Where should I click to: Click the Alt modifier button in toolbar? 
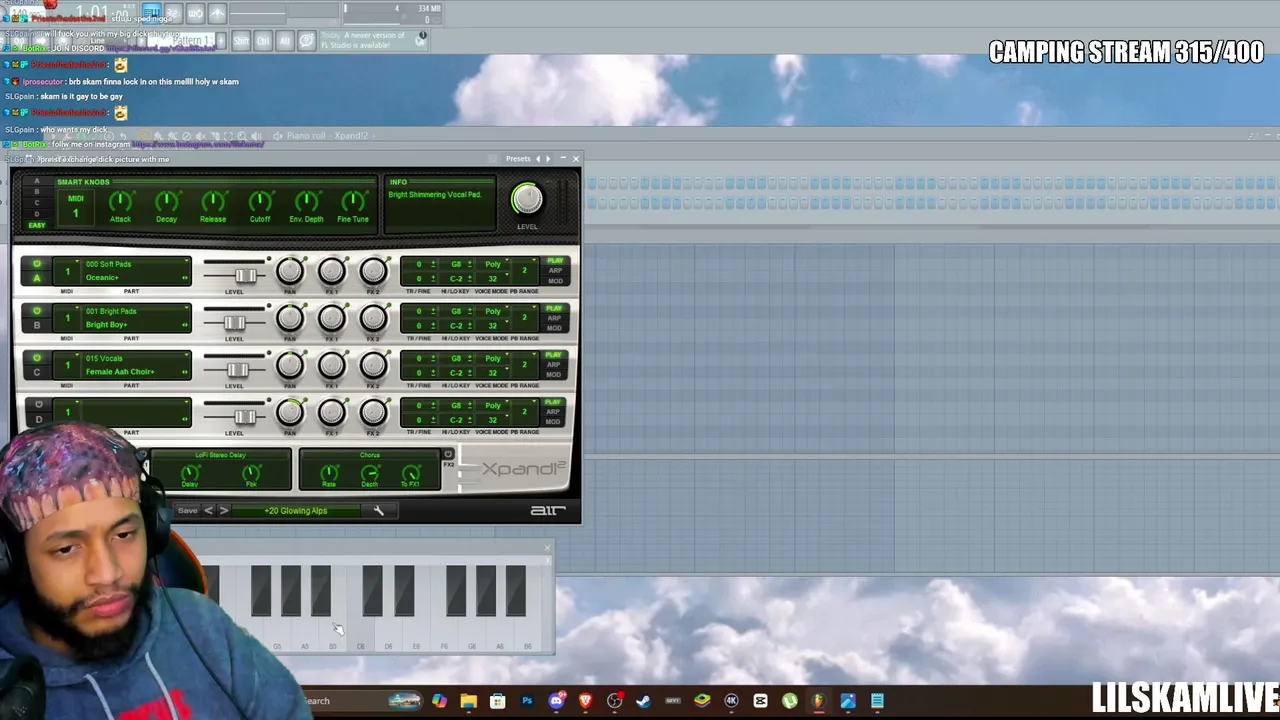click(x=285, y=41)
